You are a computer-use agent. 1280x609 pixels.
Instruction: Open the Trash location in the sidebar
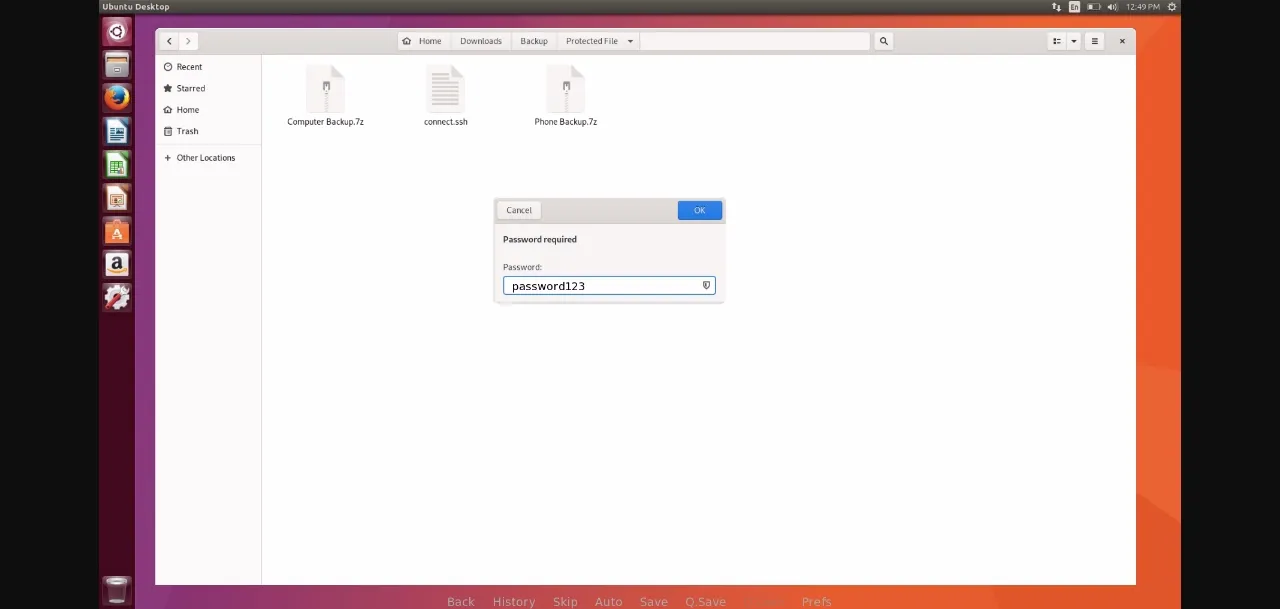(187, 131)
